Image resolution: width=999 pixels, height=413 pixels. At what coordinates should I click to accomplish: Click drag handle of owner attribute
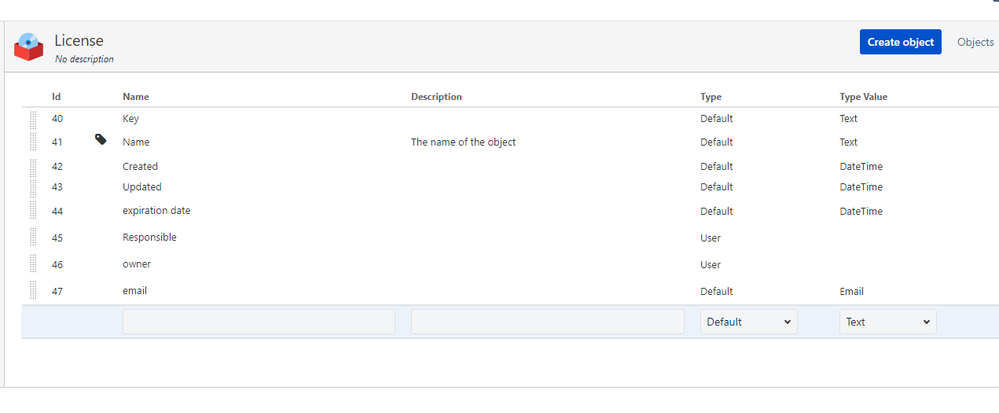(33, 264)
